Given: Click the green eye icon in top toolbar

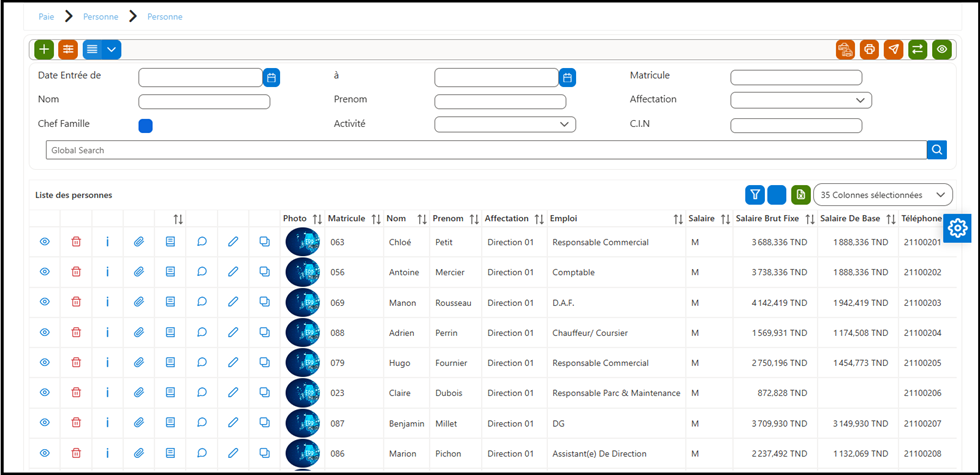Looking at the screenshot, I should (x=942, y=49).
